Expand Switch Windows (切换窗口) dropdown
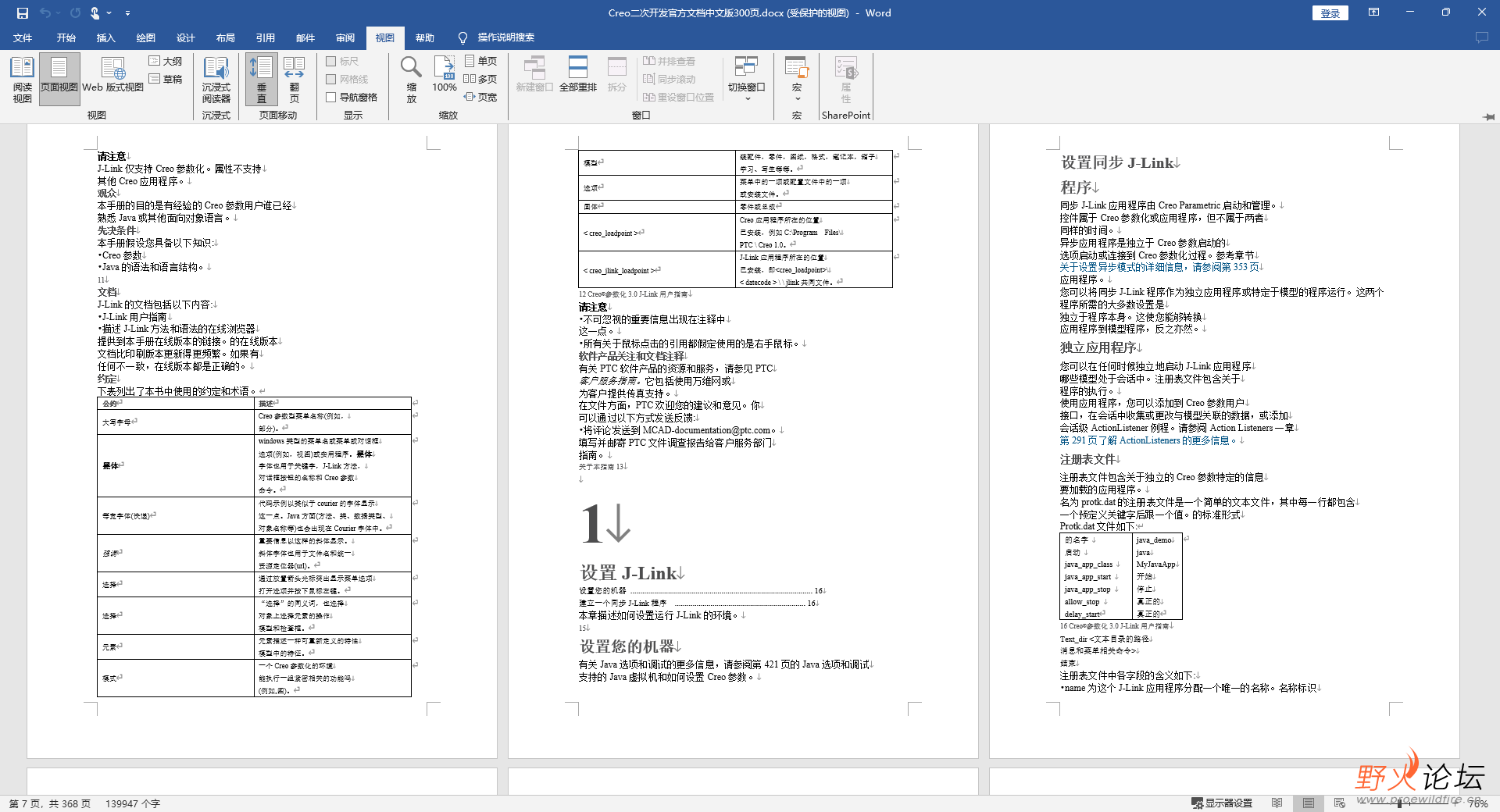 pos(747,80)
